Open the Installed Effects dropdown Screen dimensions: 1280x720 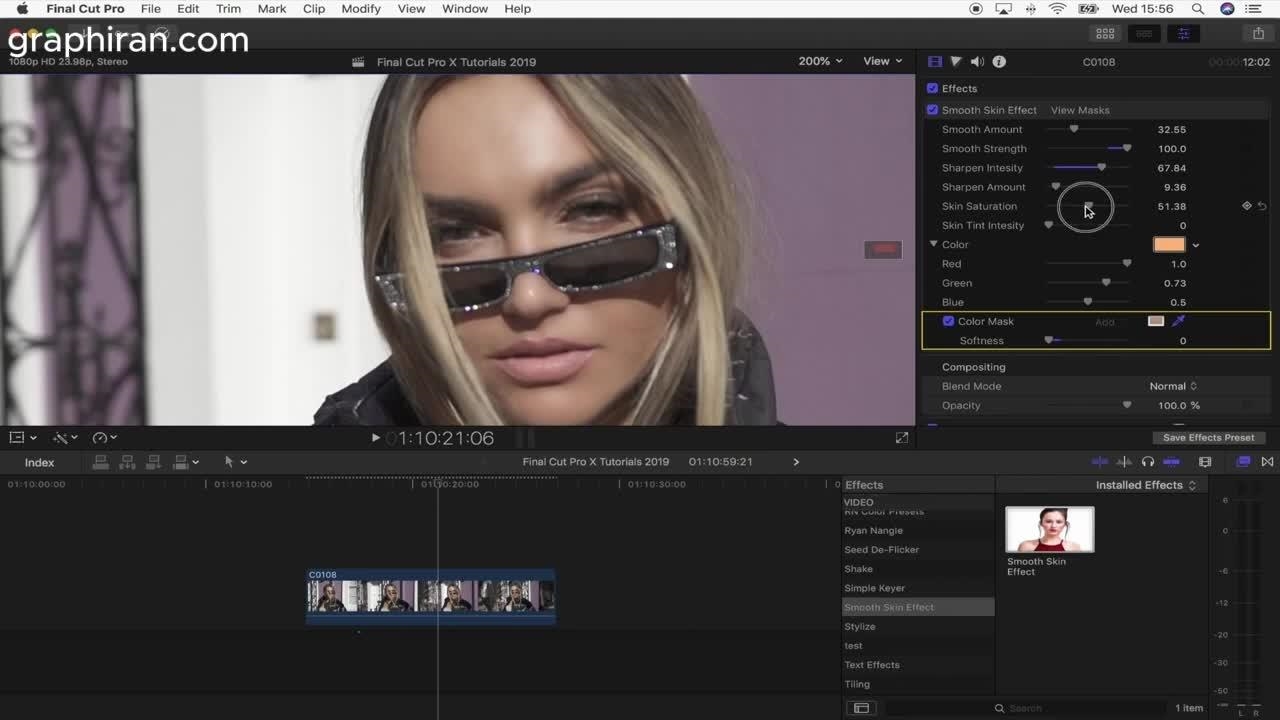[x=1145, y=485]
